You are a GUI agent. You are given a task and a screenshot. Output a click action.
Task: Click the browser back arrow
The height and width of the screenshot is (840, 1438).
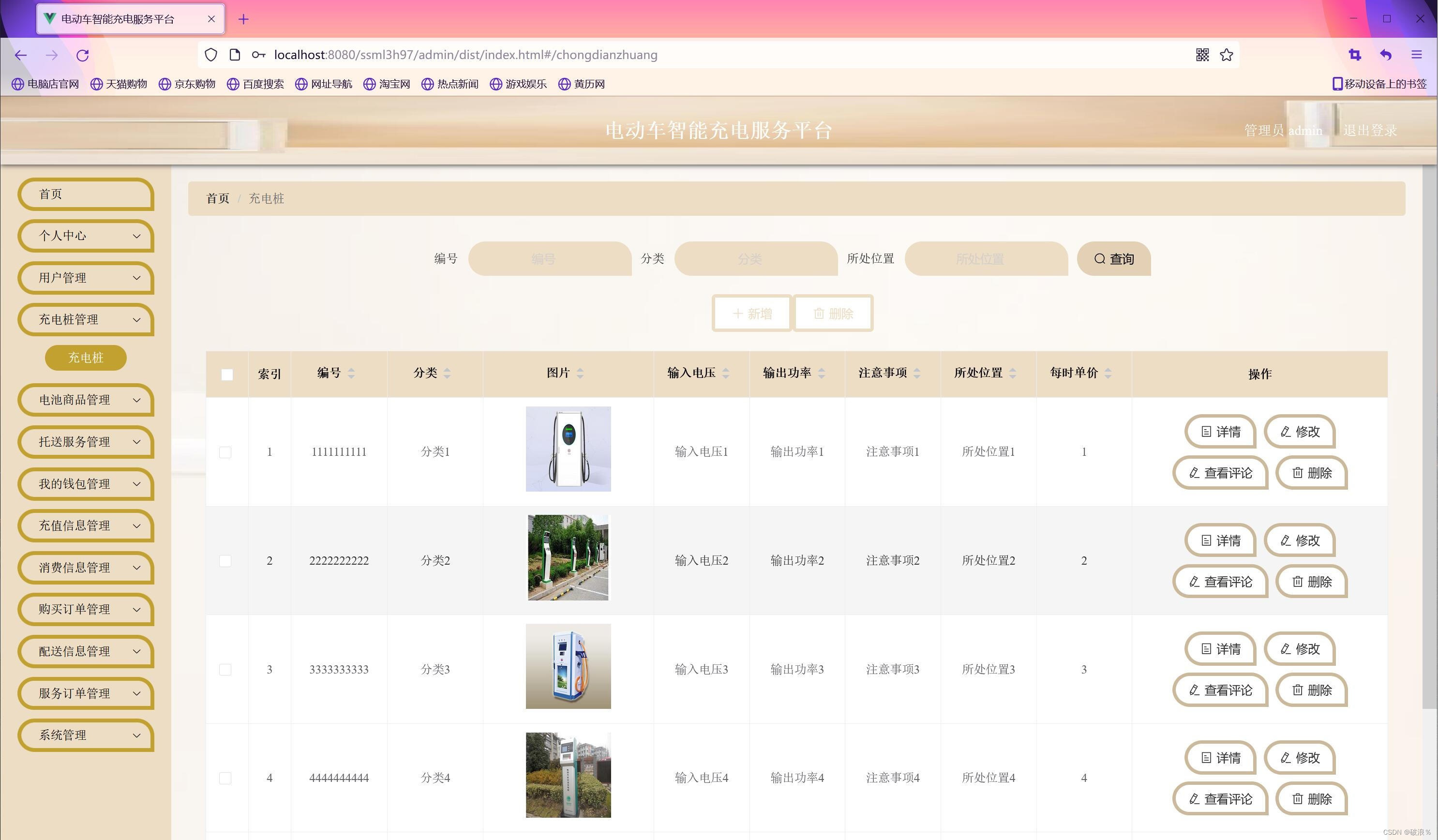click(x=21, y=55)
